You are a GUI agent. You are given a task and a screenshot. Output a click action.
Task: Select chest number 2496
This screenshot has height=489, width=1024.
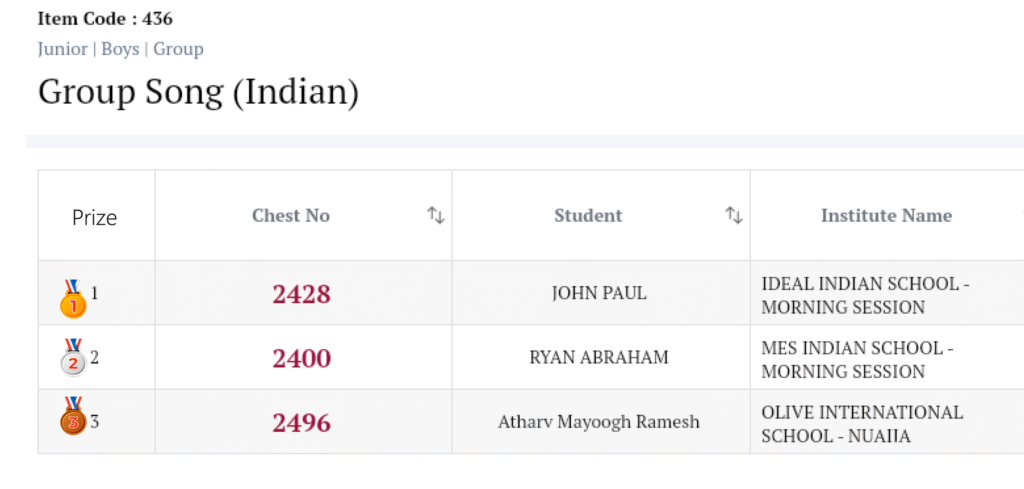coord(301,422)
